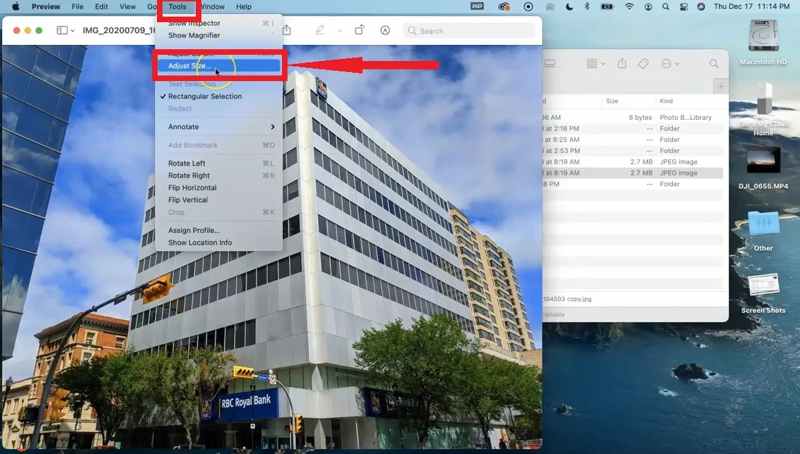Choose Rotate Left in Tools menu

click(187, 163)
